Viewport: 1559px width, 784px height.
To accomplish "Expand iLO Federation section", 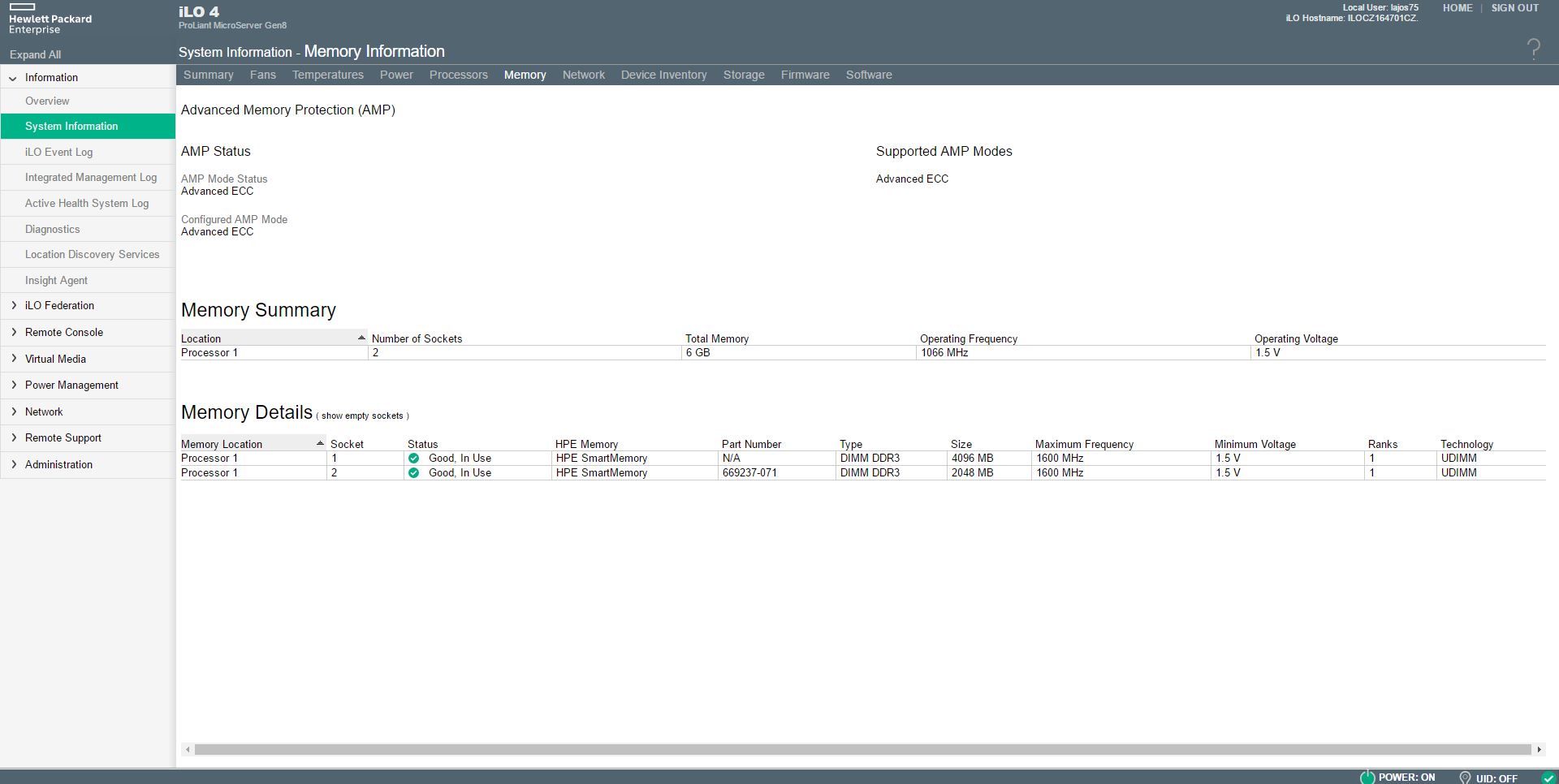I will pos(14,306).
